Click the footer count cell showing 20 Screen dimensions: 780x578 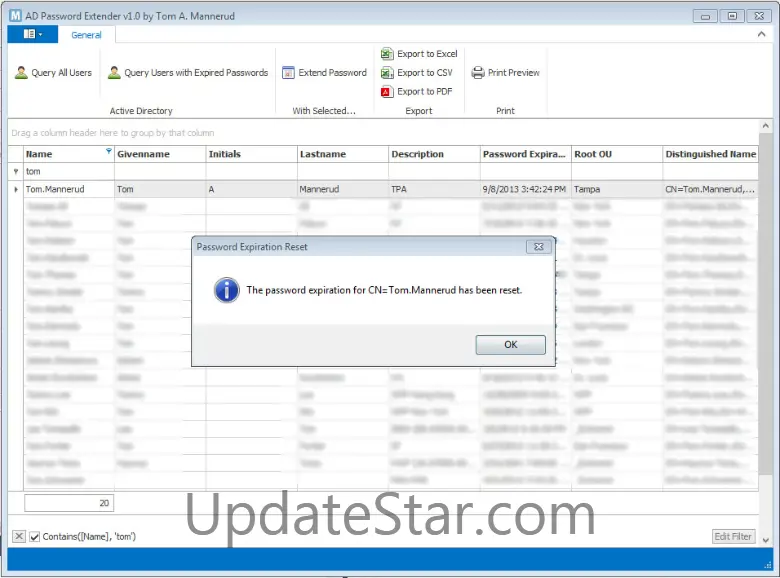tap(69, 503)
